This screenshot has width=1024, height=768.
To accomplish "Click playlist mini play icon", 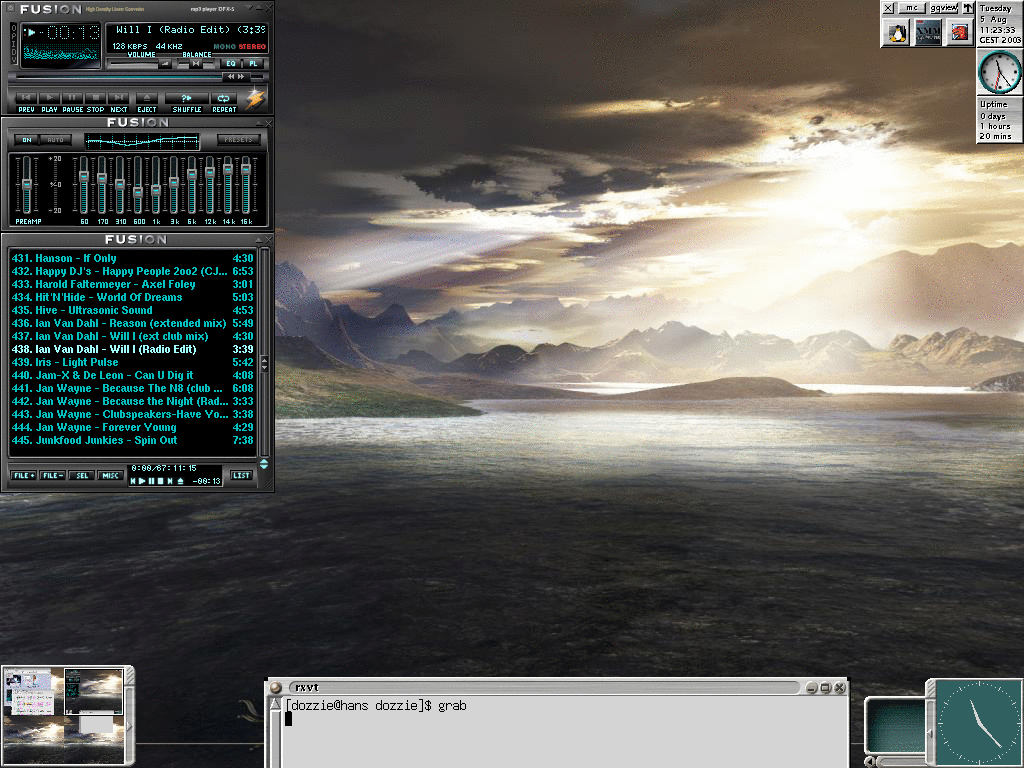I will 142,481.
